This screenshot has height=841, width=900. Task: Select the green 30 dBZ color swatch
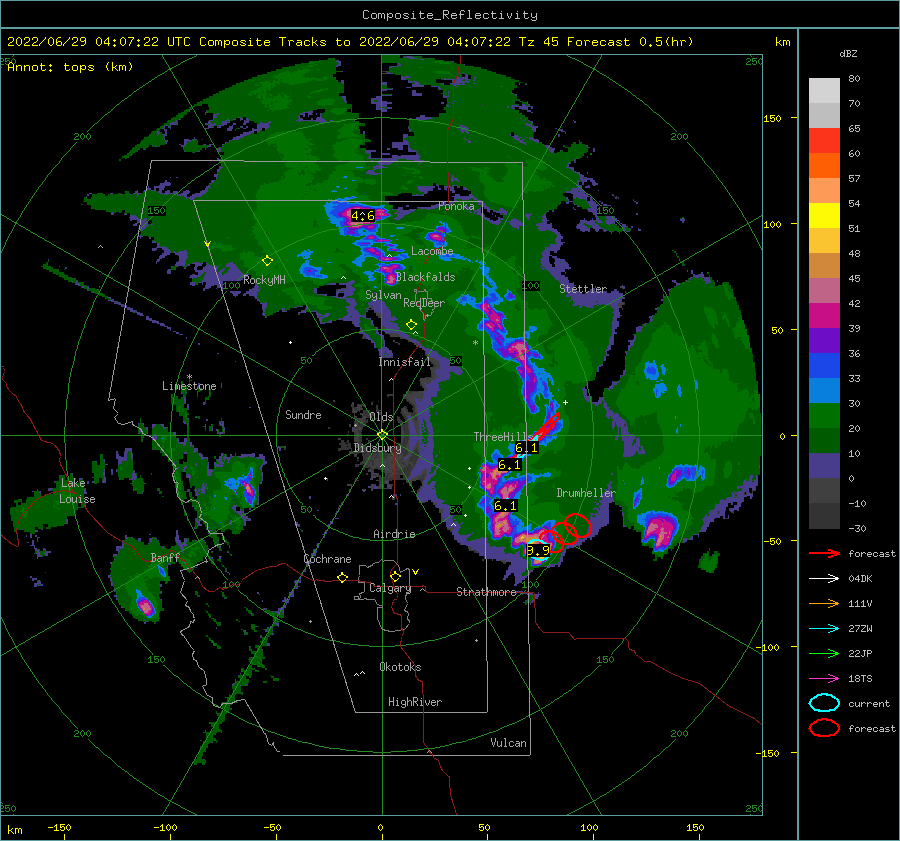824,415
